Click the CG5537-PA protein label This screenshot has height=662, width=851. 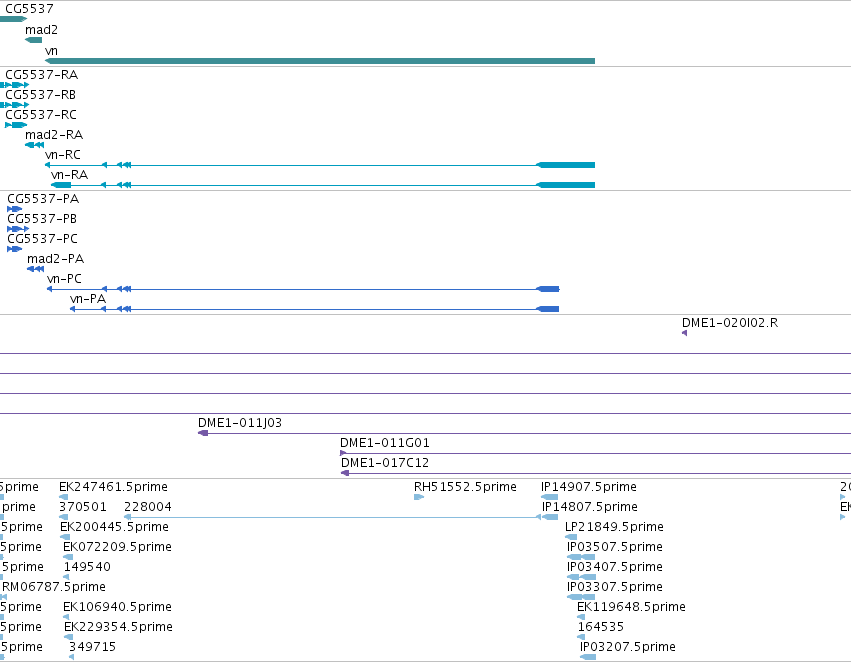click(x=43, y=199)
